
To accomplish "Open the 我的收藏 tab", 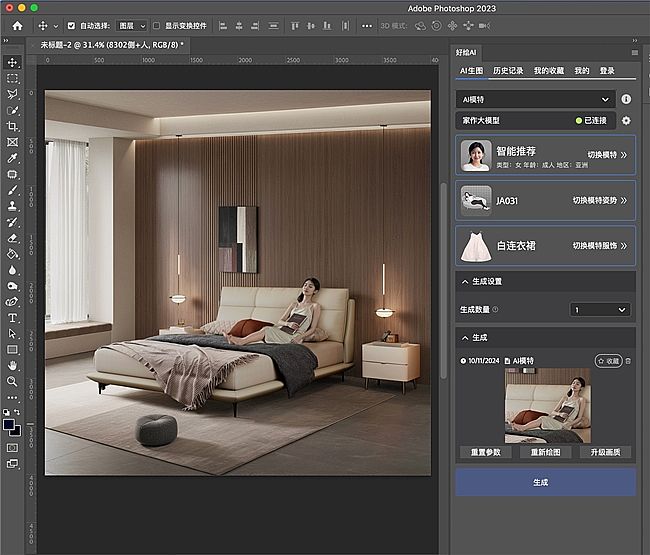I will point(549,71).
